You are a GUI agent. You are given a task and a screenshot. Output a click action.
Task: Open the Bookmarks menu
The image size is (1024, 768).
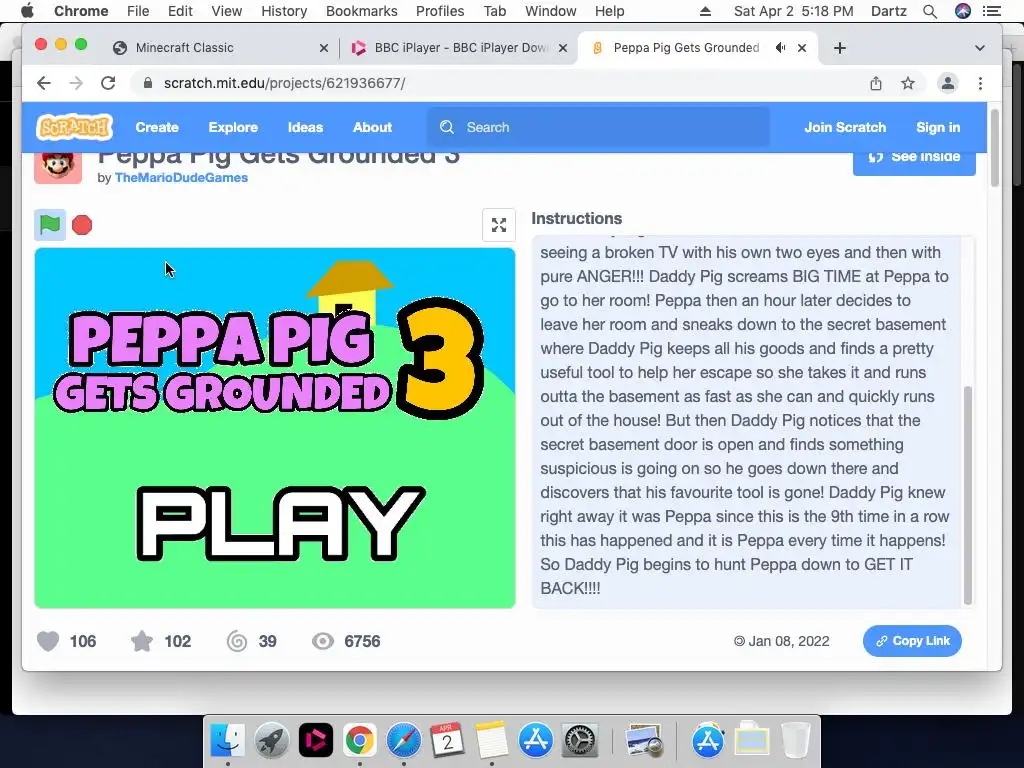(x=362, y=11)
